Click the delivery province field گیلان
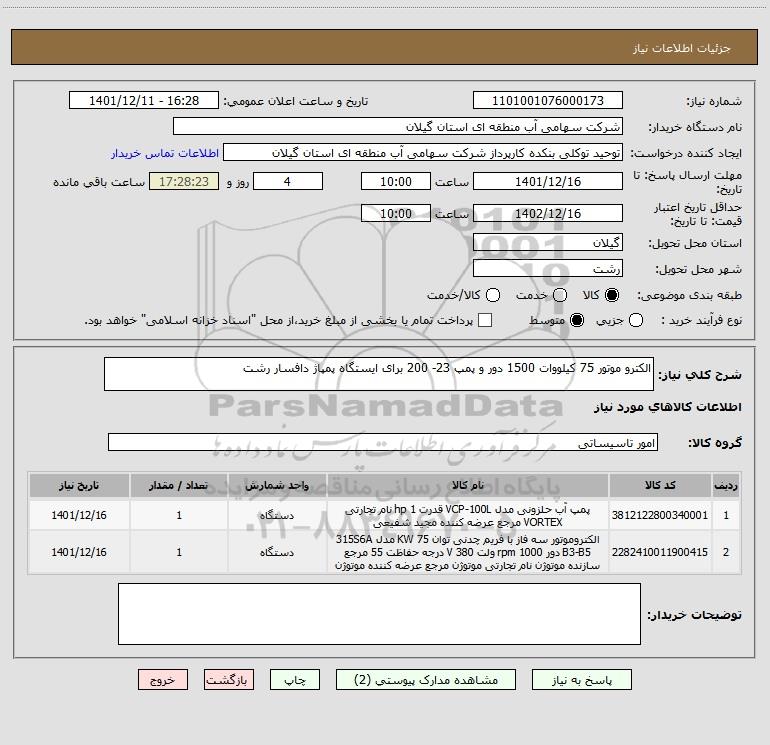770x745 pixels. 548,242
